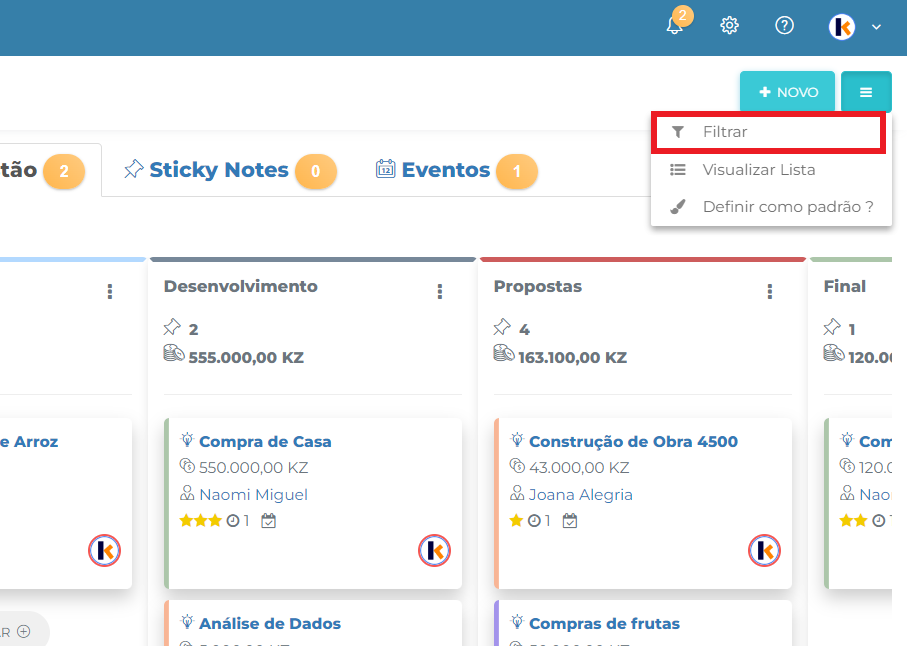Screen dimensions: 907x646
Task: Open the Compras de frutas card title
Action: 604,623
